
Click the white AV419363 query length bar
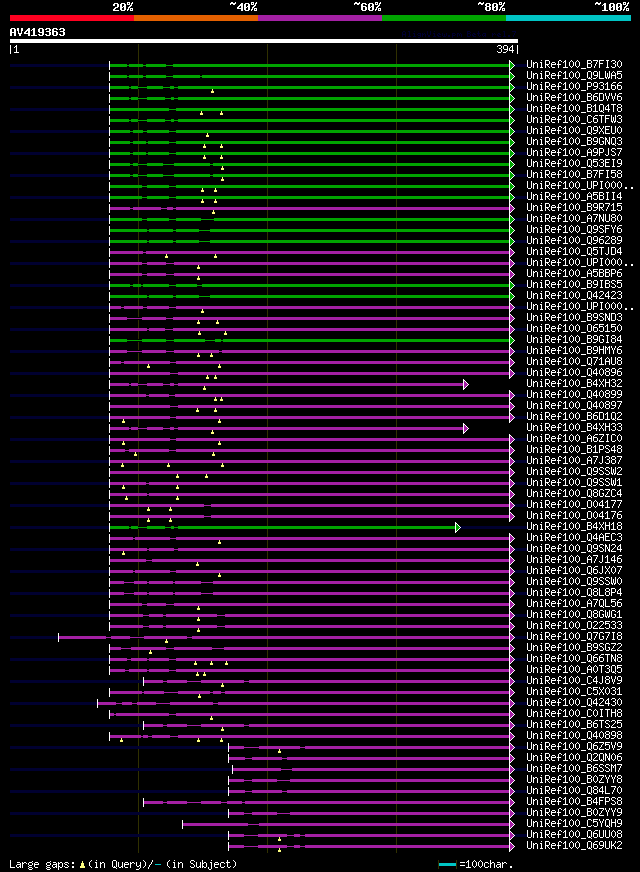coord(264,41)
